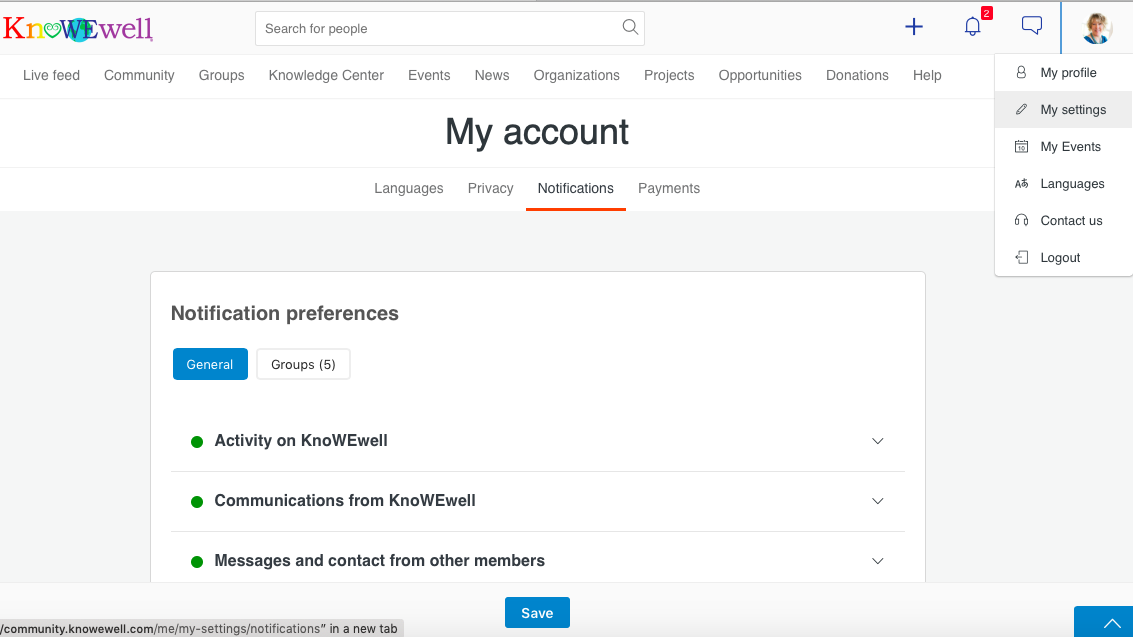Screen dimensions: 1133x637
Task: Click the KnoWEwell logo
Action: tap(78, 28)
